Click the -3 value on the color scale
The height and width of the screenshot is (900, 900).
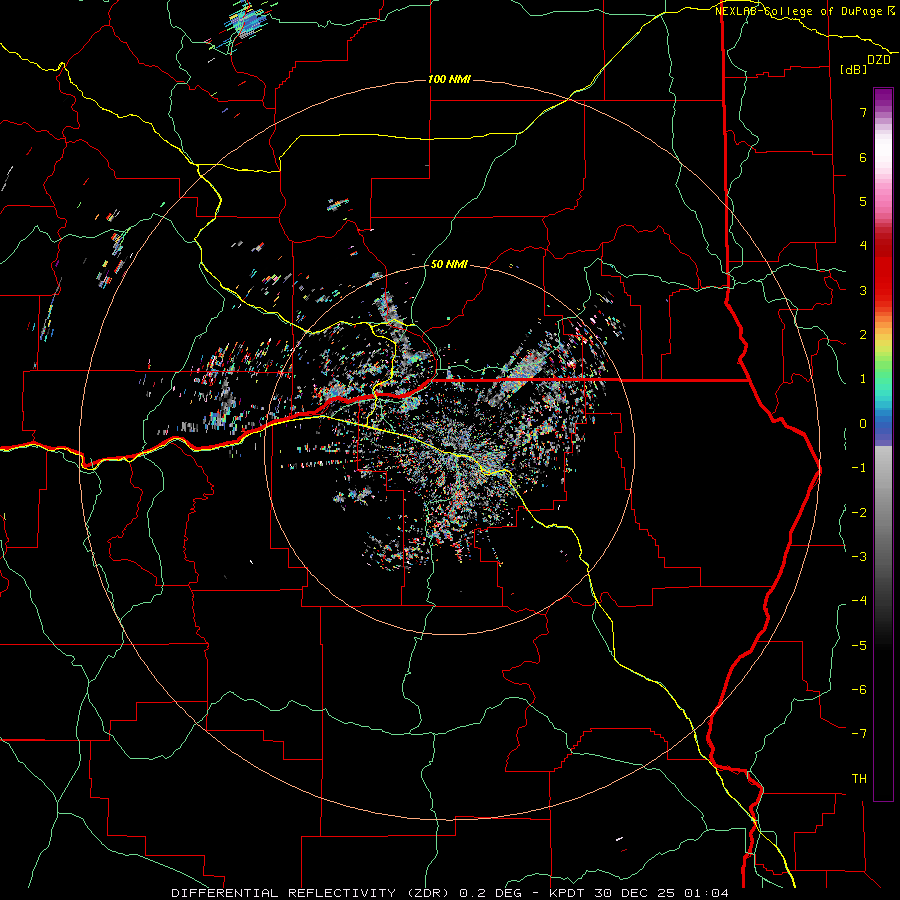click(859, 557)
